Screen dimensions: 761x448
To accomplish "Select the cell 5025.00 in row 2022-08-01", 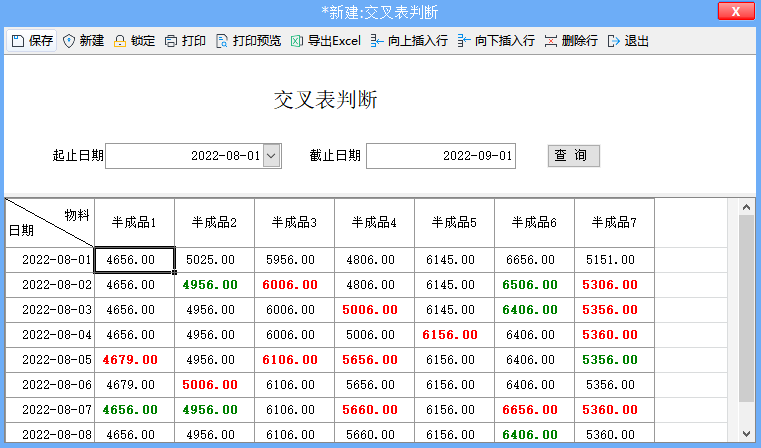I will coord(215,260).
